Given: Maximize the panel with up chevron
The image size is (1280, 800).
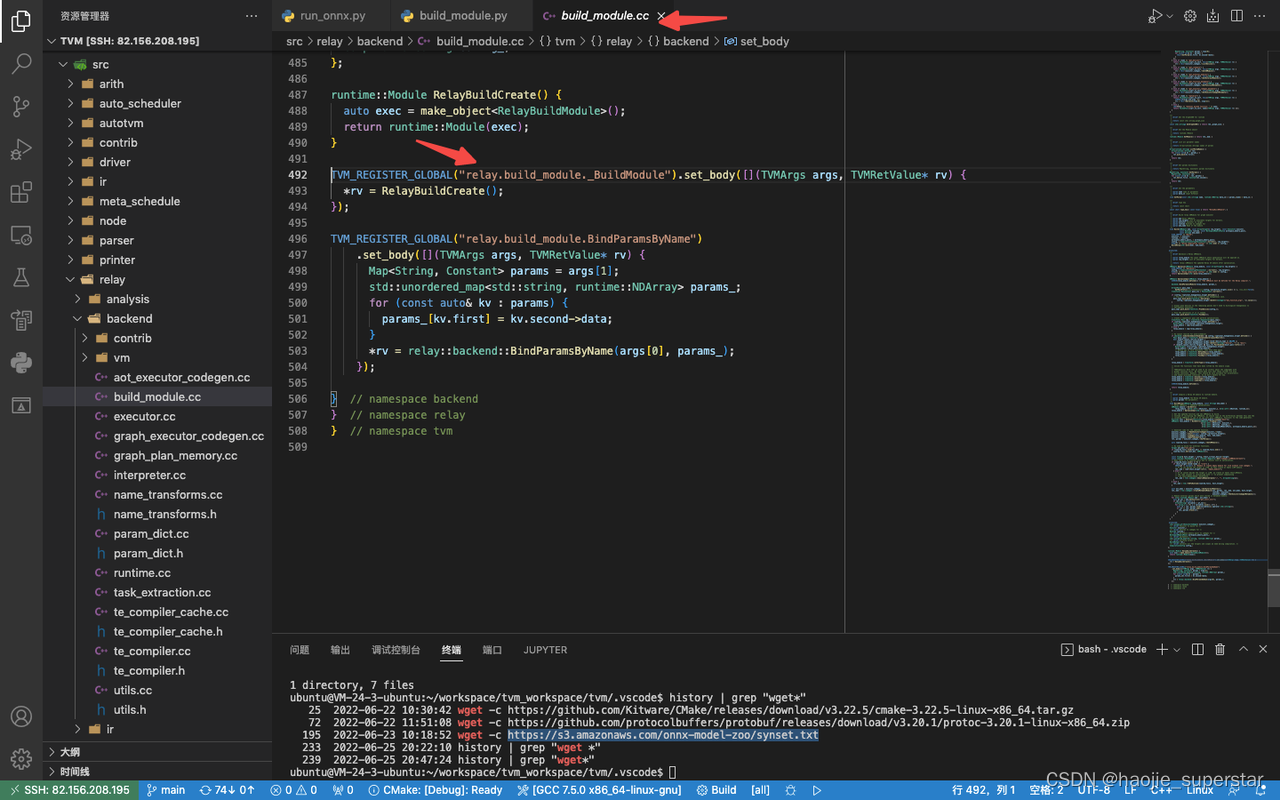Looking at the screenshot, I should (1244, 649).
